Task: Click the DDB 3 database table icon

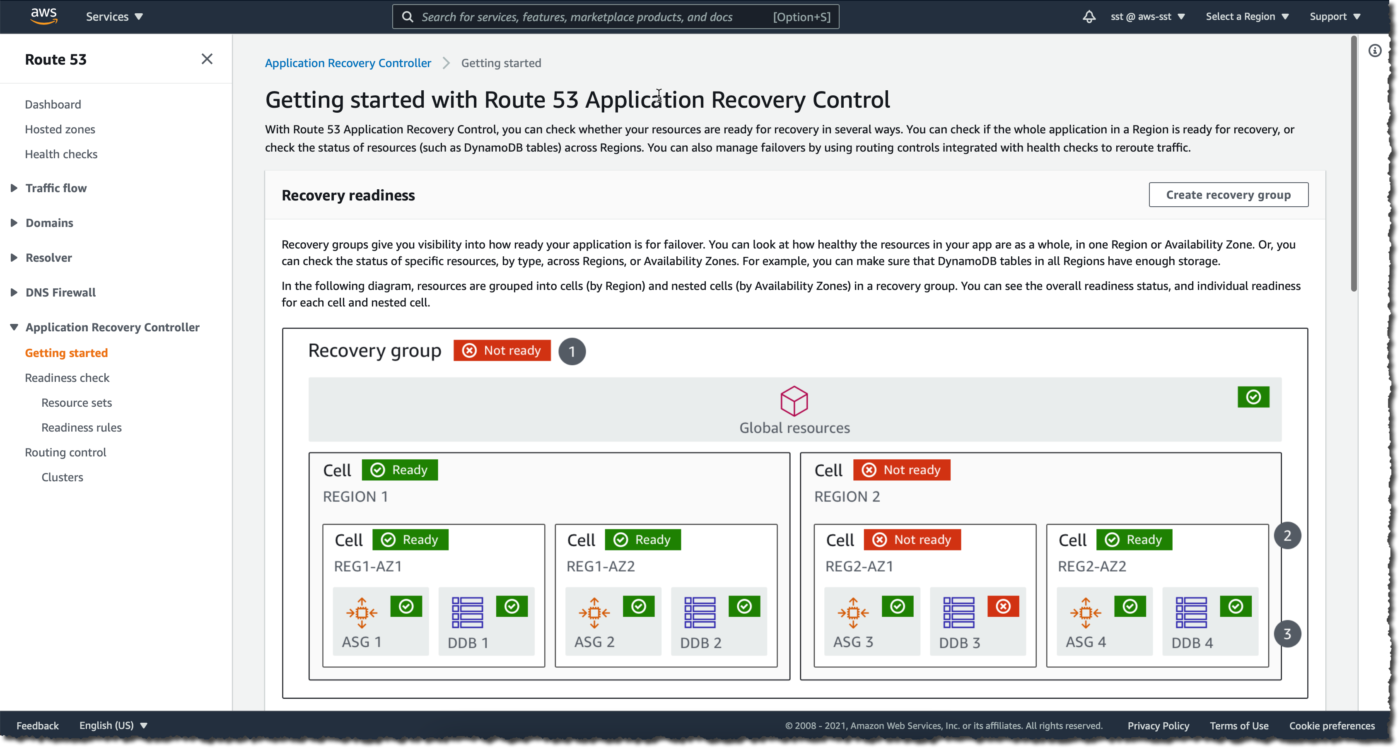Action: [959, 612]
